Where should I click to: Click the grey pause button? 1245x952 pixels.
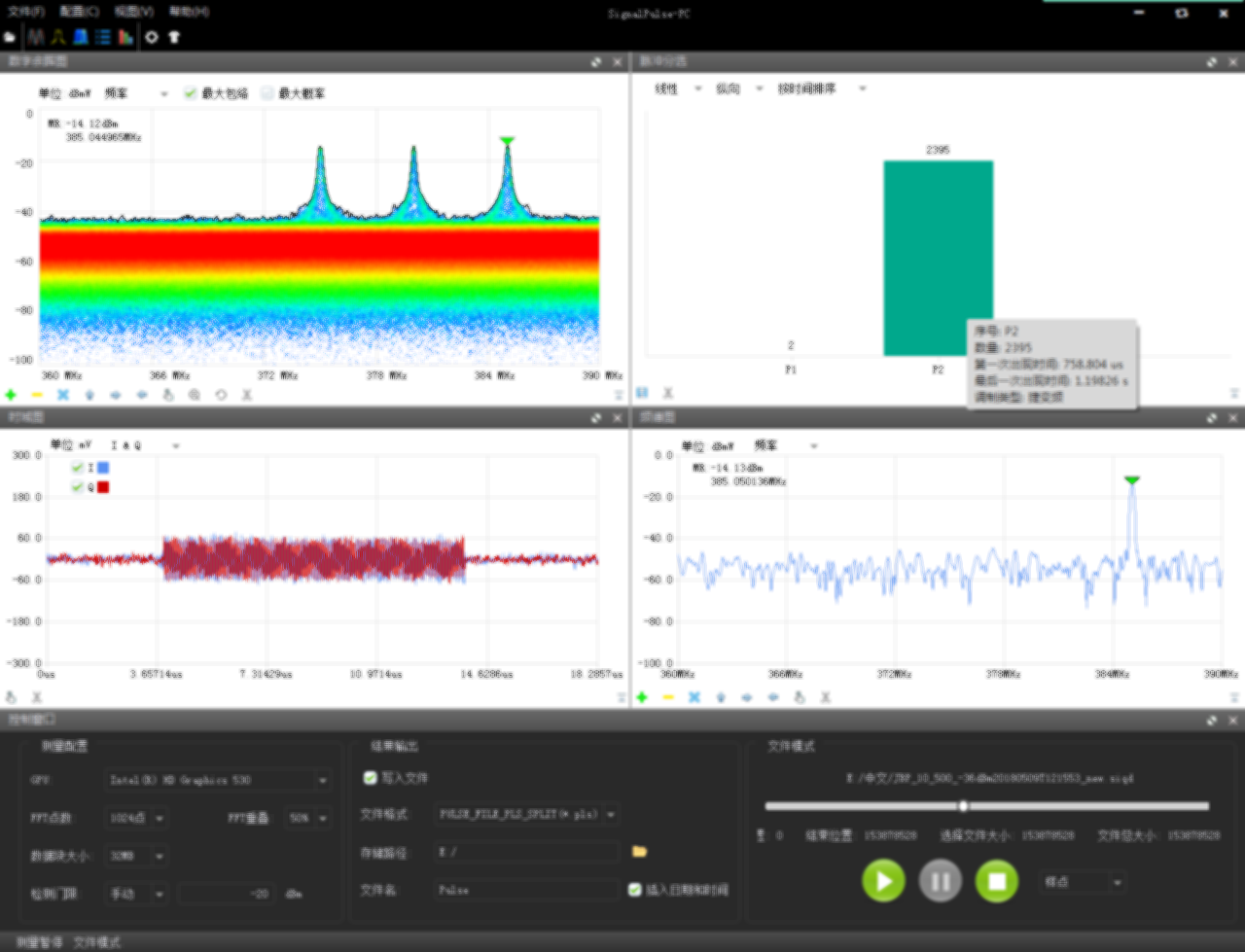pyautogui.click(x=941, y=881)
